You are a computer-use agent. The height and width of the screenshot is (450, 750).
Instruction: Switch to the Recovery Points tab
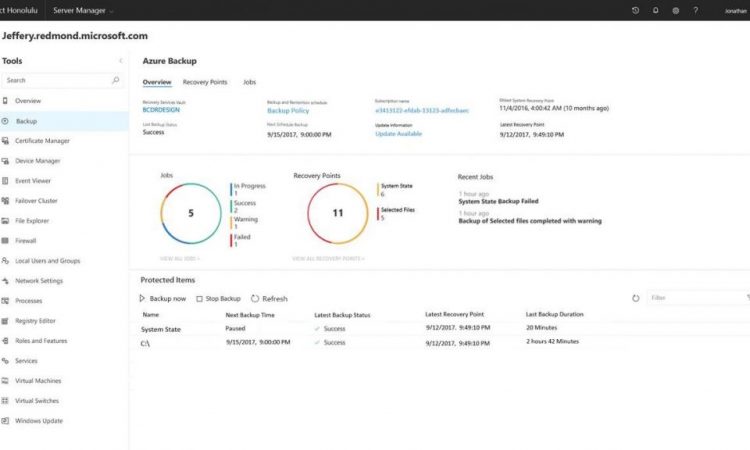[205, 82]
